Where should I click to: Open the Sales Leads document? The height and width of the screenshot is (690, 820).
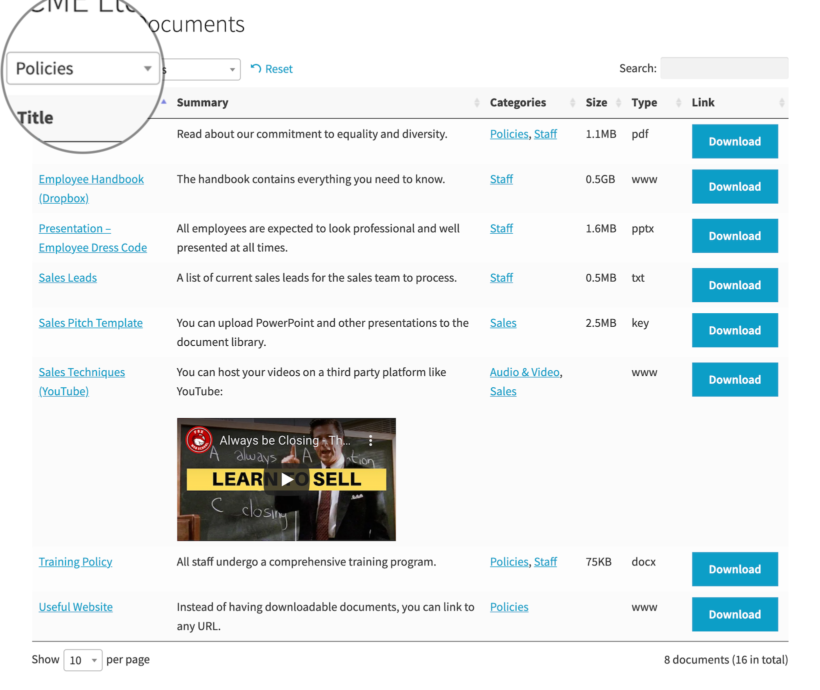tap(67, 277)
